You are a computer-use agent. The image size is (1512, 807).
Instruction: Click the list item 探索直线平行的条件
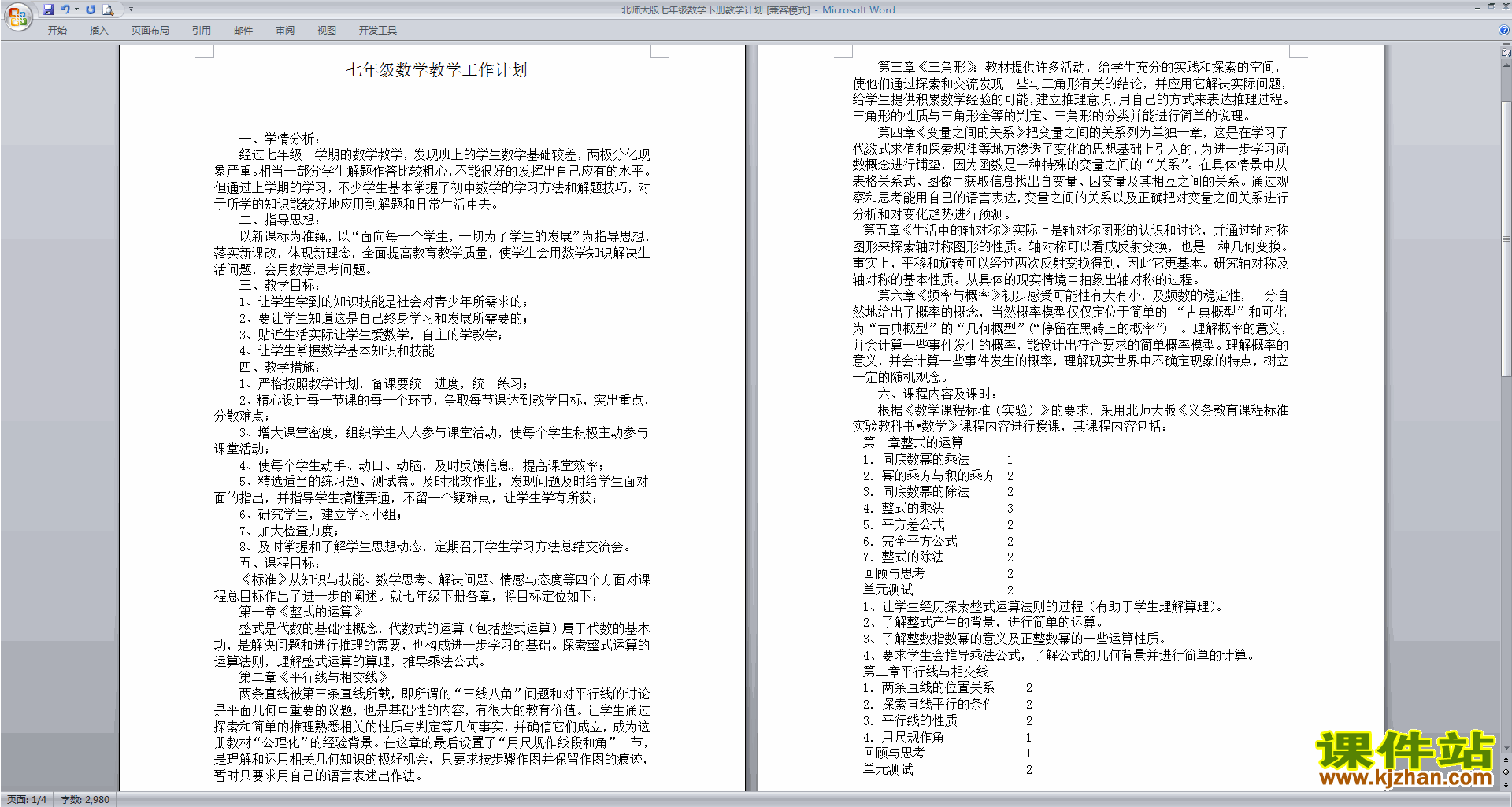coord(938,704)
